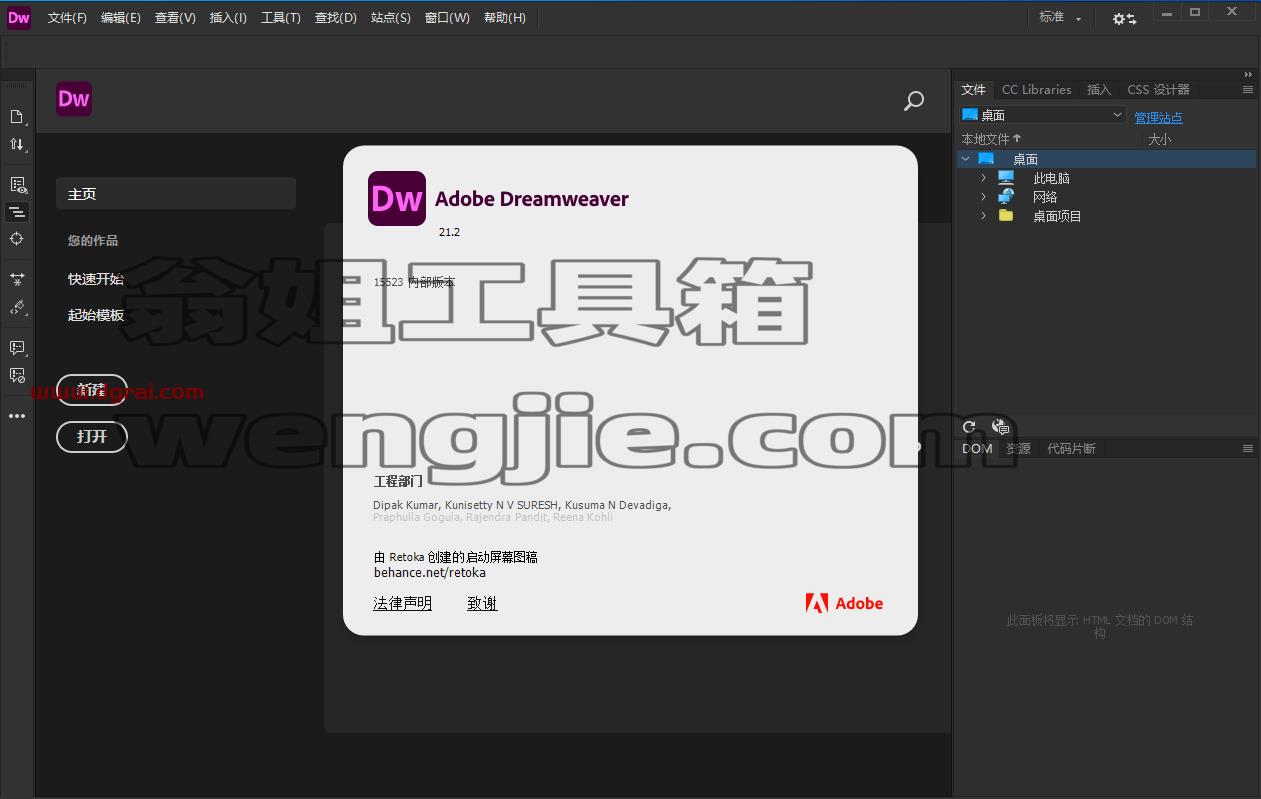The image size is (1261, 799).
Task: Click the Apply Comment icon
Action: pos(17,348)
